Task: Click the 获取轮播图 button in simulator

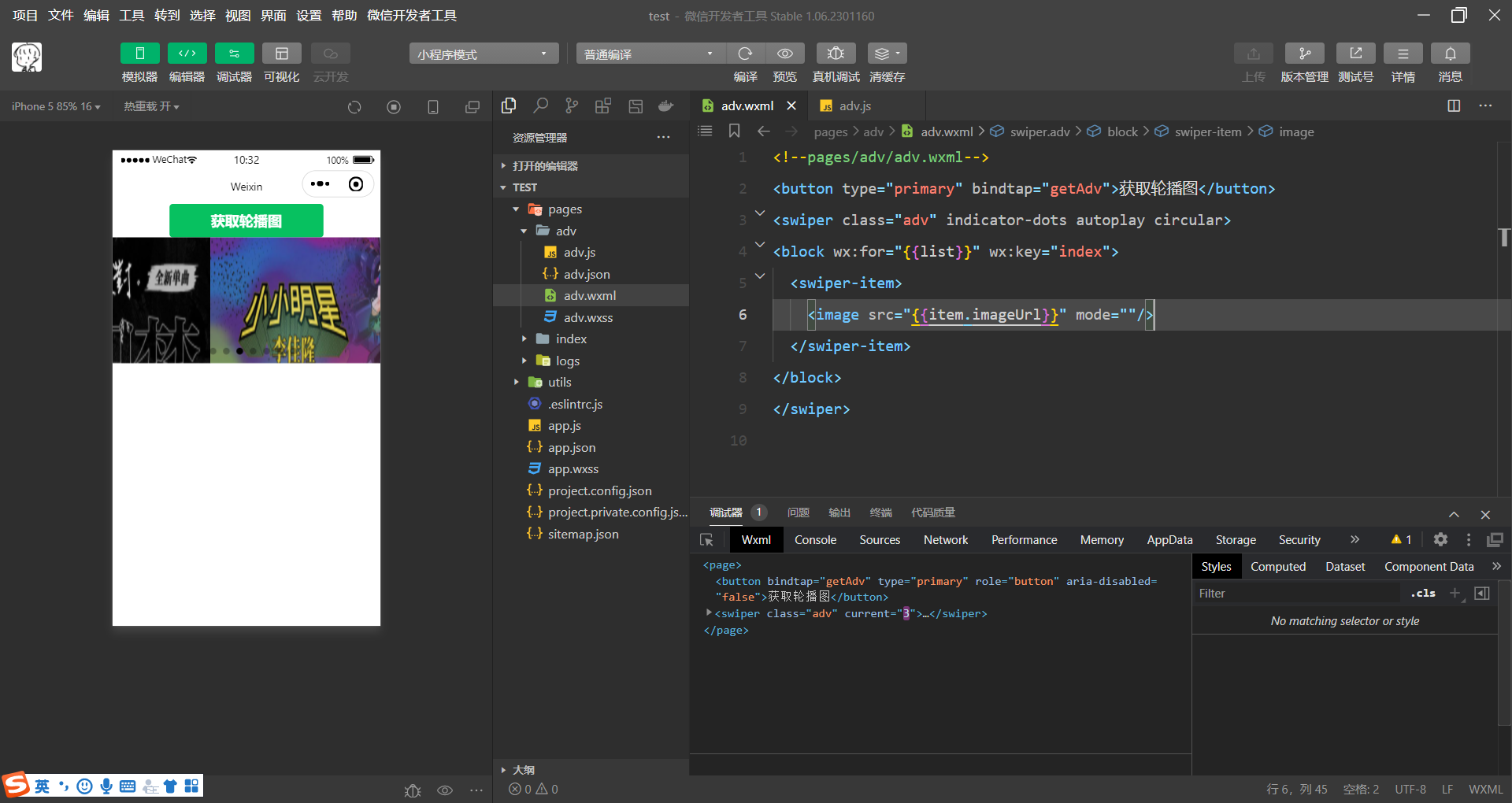Action: pyautogui.click(x=246, y=221)
